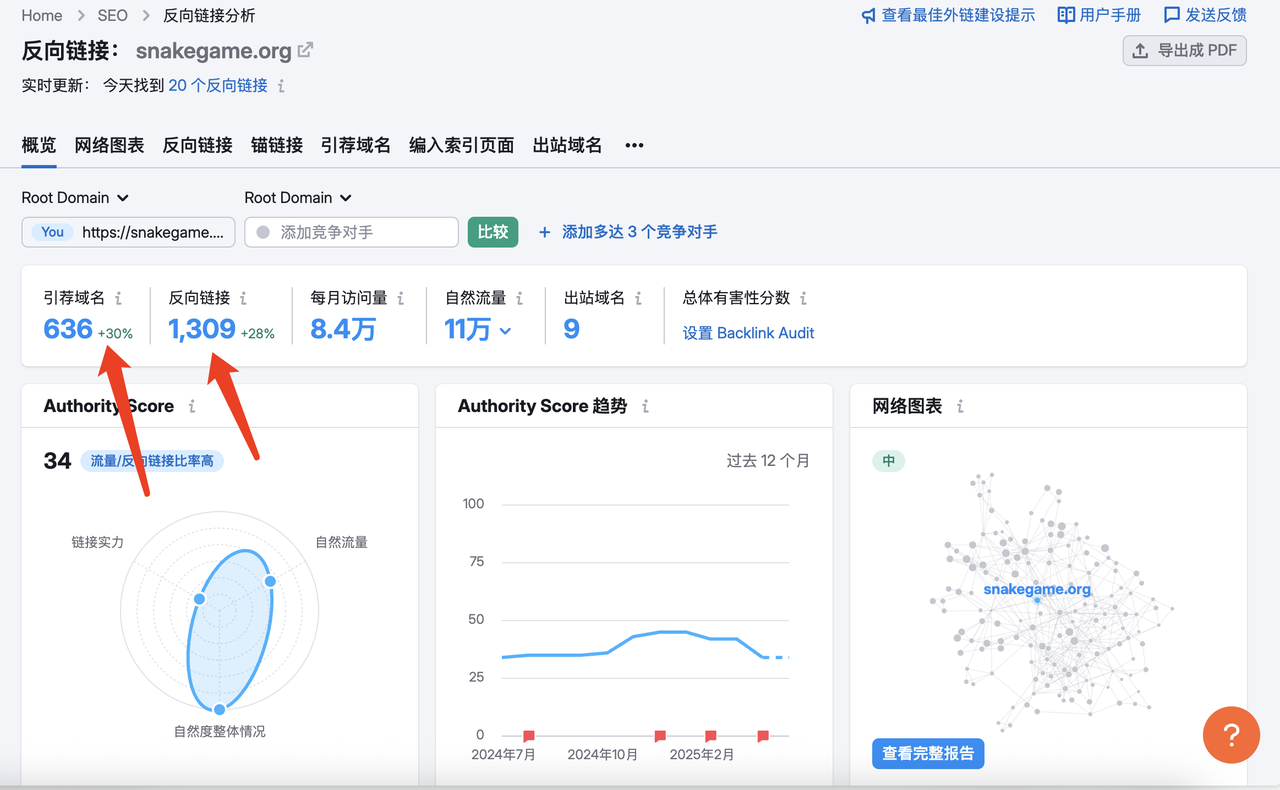Expand the second Root Domain dropdown
The image size is (1280, 790).
298,198
